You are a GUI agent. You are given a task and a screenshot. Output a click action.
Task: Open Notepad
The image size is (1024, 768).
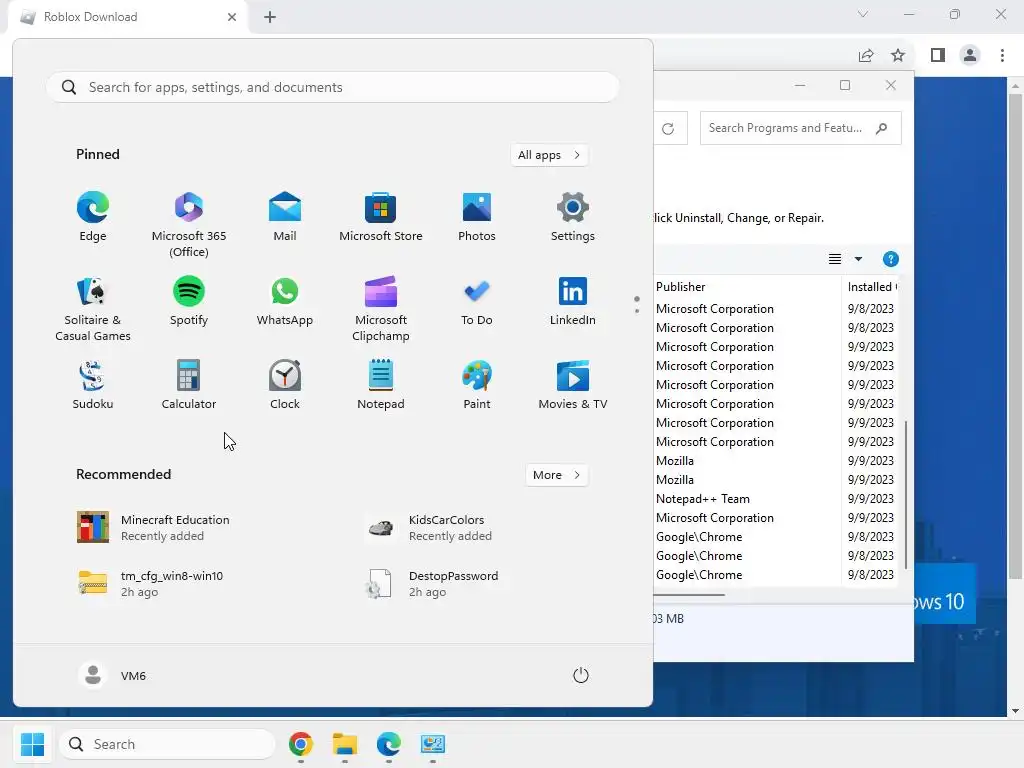coord(381,385)
